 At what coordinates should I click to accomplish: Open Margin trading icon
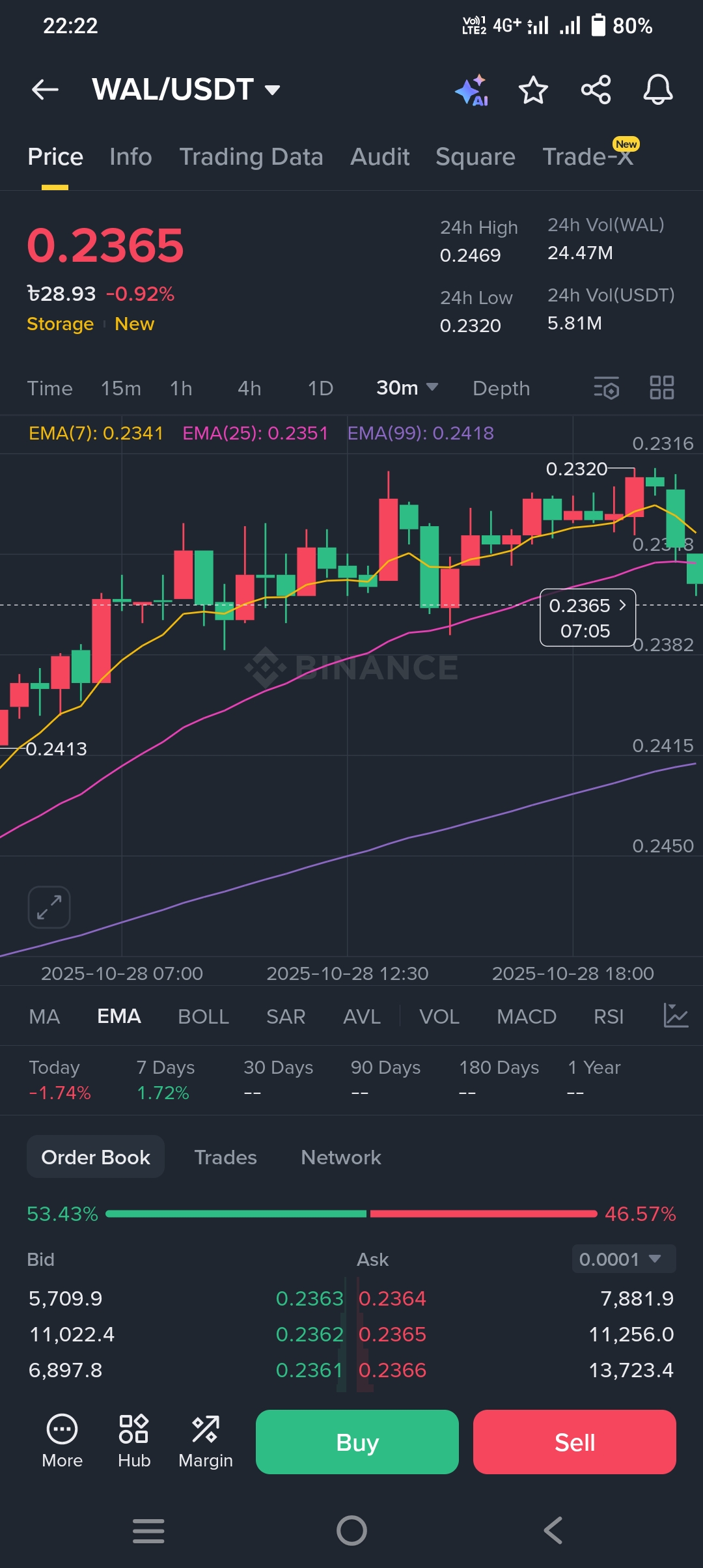click(x=206, y=1442)
